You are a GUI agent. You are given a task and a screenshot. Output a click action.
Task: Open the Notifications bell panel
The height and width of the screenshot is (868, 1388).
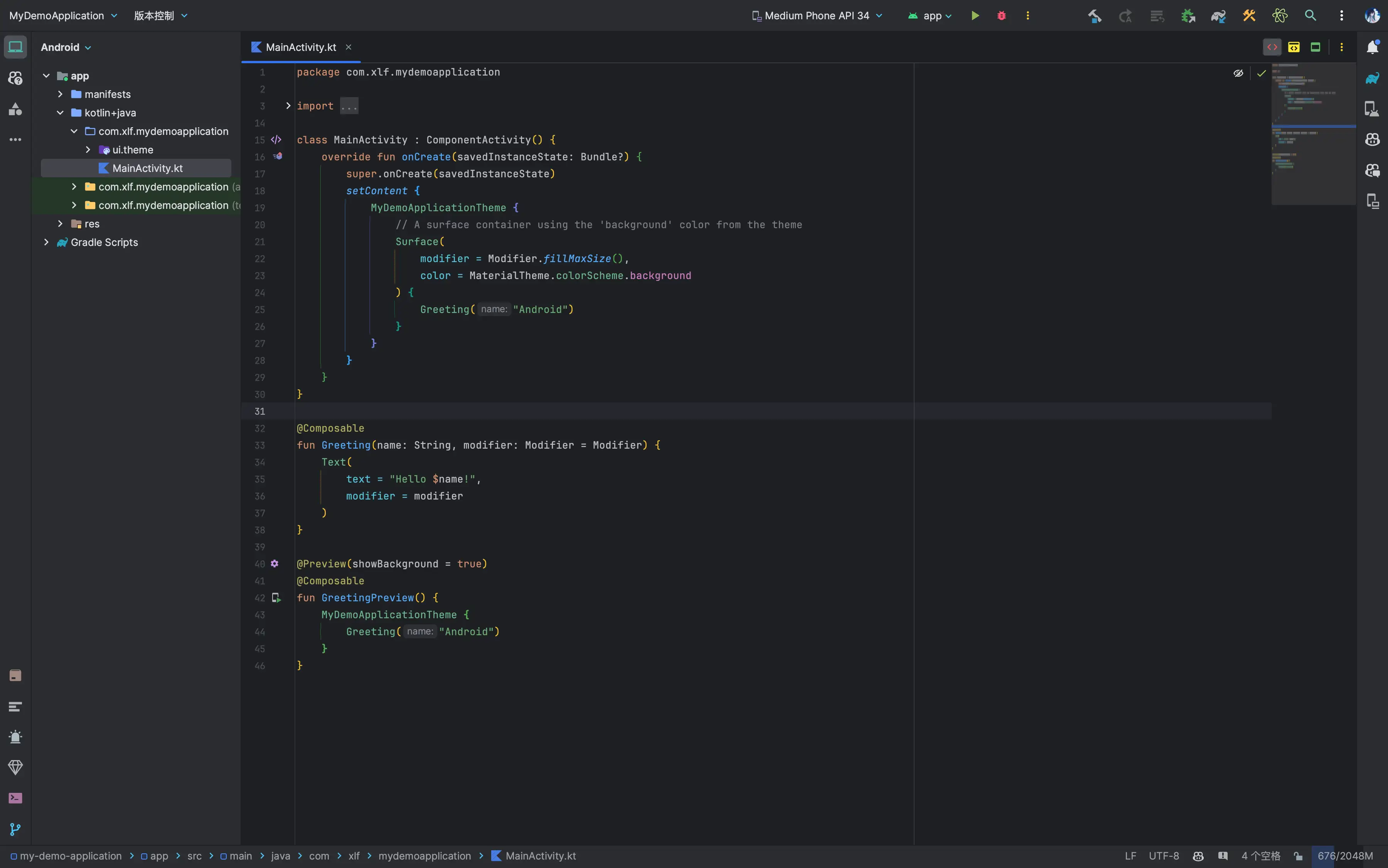[1373, 47]
